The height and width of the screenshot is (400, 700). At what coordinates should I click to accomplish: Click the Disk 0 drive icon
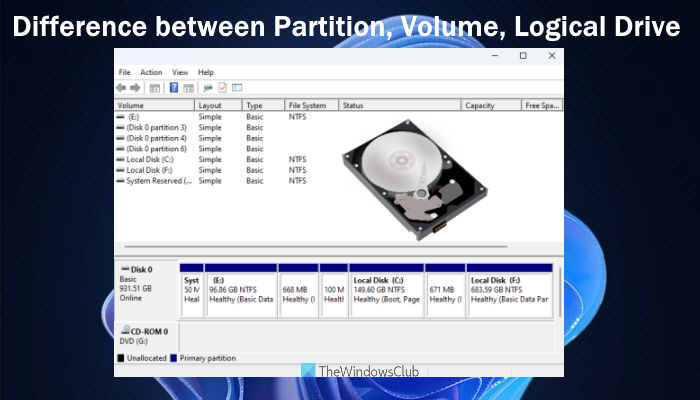(125, 269)
